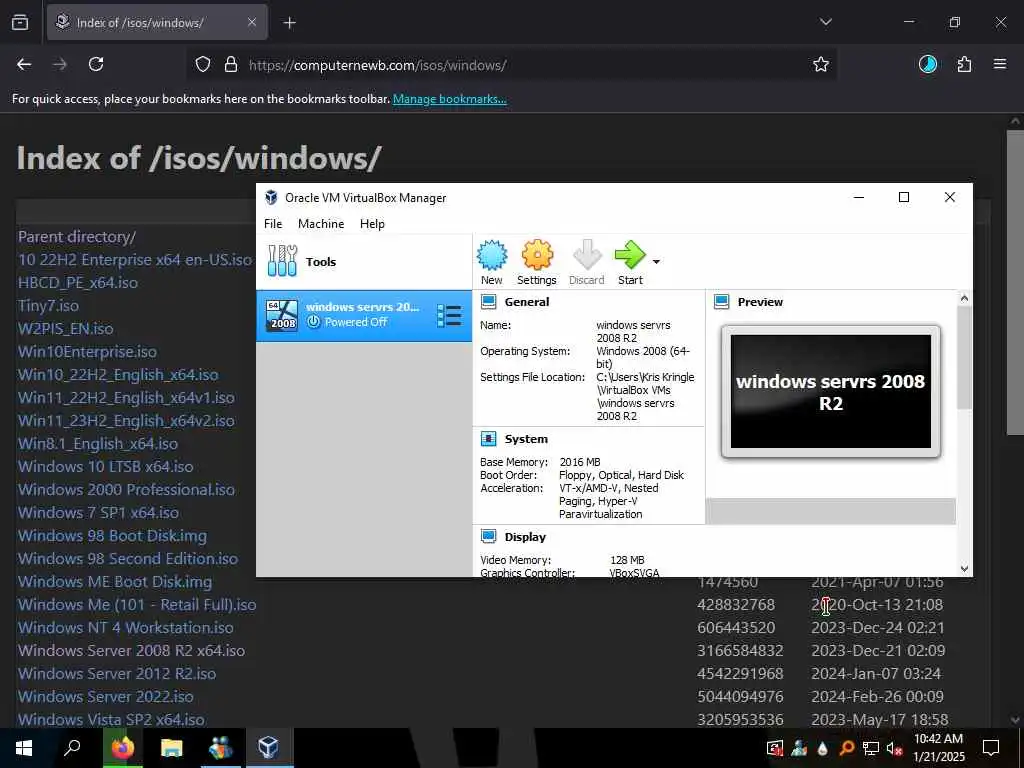The image size is (1024, 768).
Task: Click the System section header
Action: tap(526, 439)
